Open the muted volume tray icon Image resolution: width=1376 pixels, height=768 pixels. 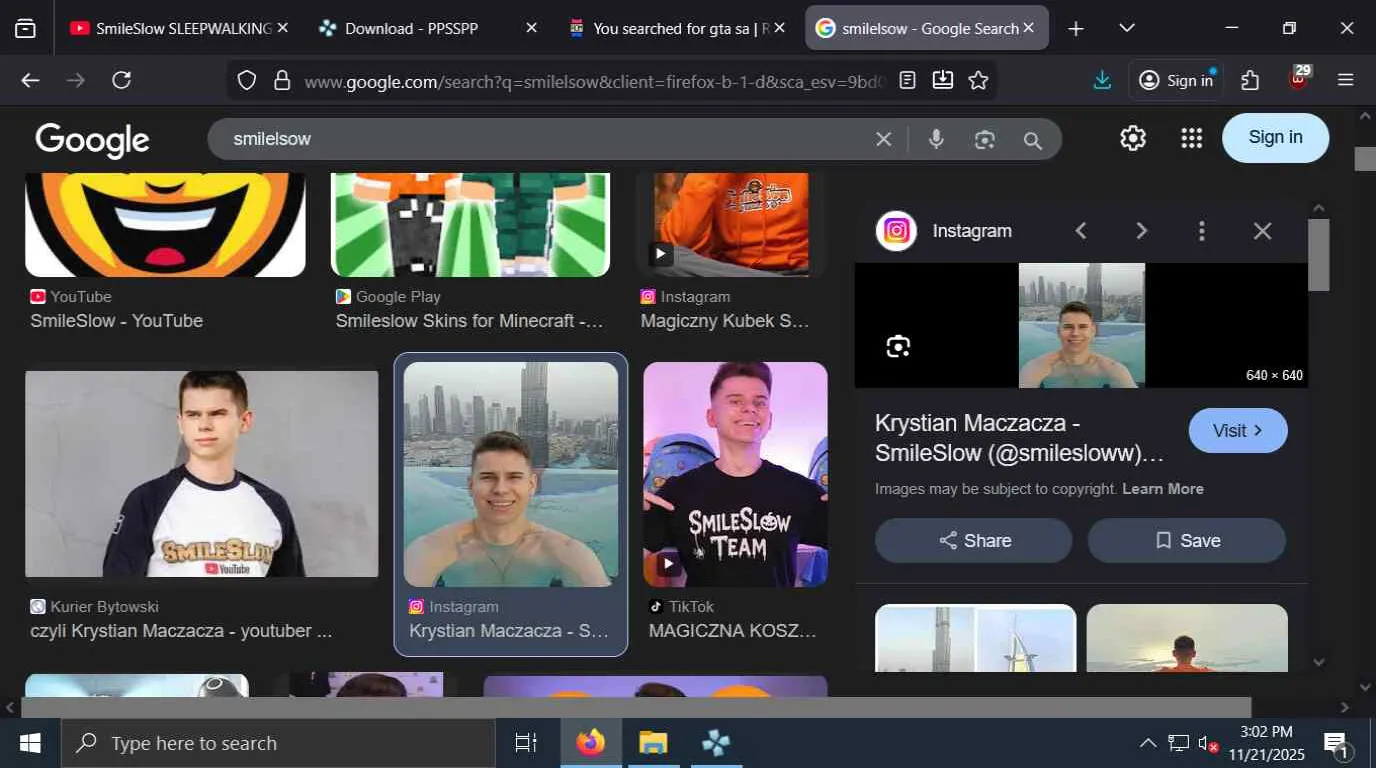[1208, 744]
